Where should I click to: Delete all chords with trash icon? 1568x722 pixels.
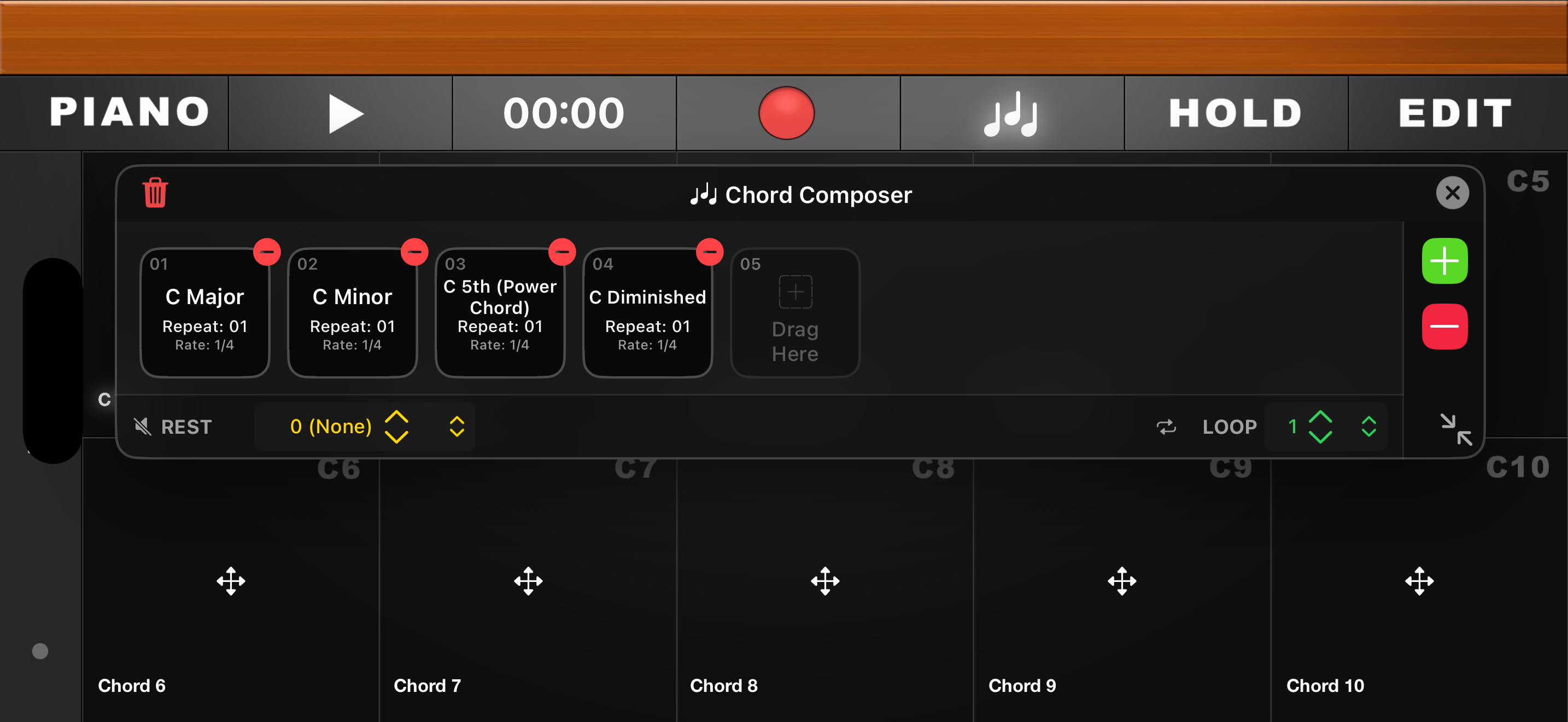[x=155, y=193]
